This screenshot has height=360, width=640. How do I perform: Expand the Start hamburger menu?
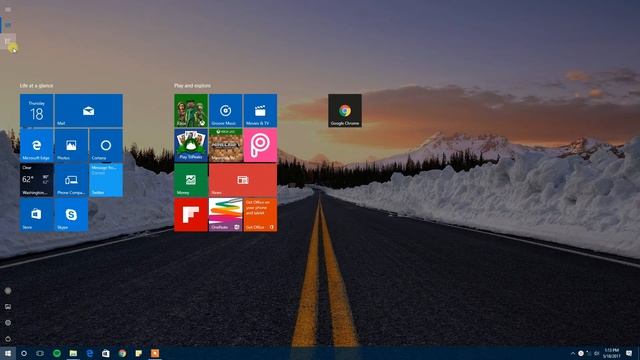tap(8, 9)
